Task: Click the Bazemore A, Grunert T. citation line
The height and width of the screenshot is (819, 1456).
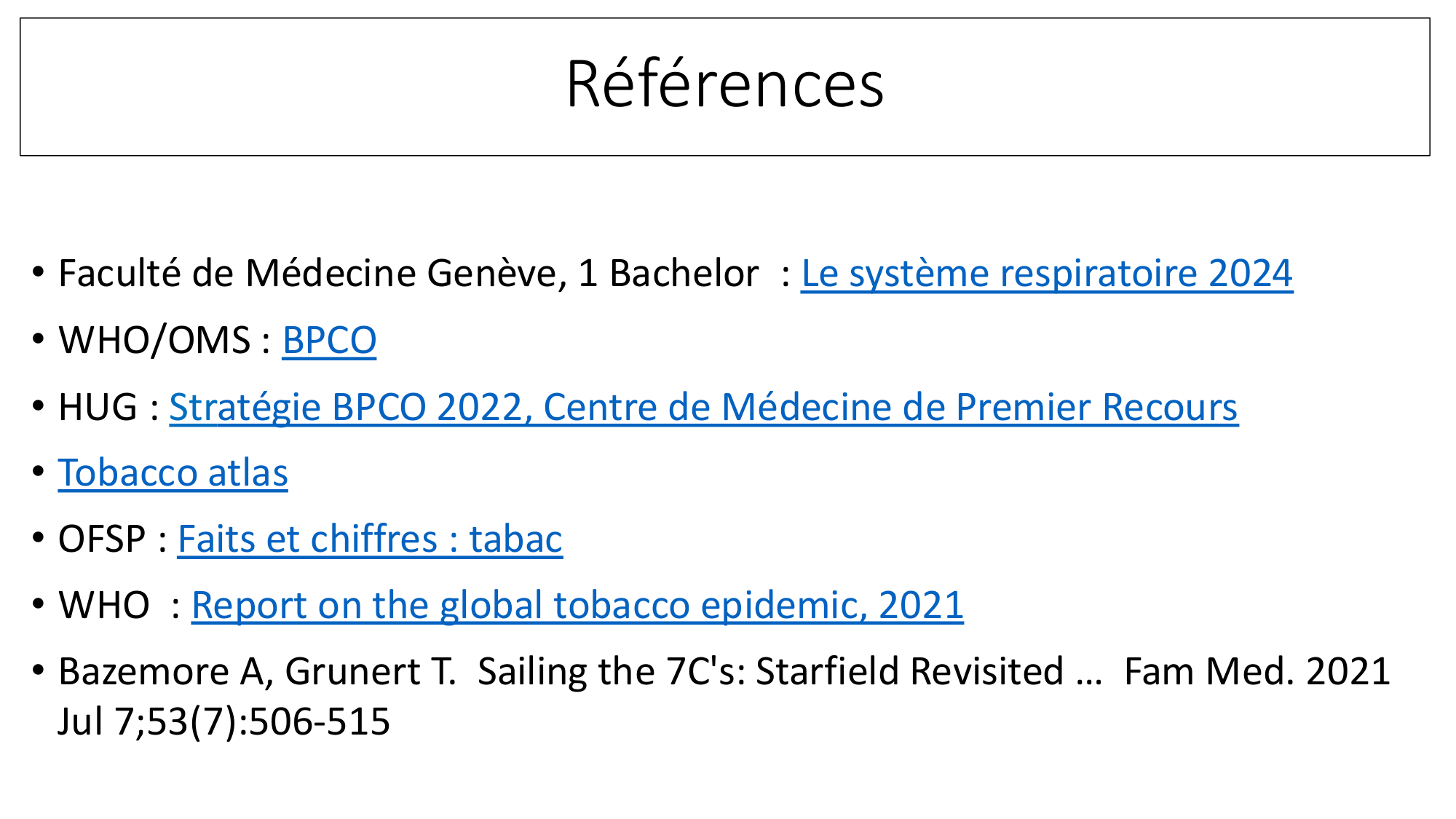Action: 257,672
